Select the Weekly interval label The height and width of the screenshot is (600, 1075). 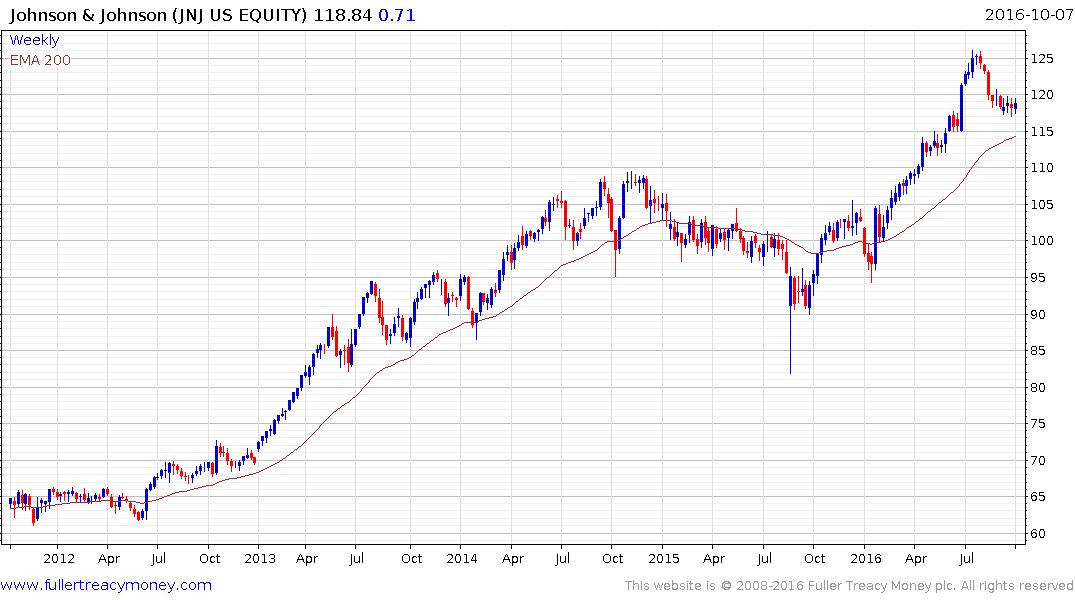tap(34, 40)
